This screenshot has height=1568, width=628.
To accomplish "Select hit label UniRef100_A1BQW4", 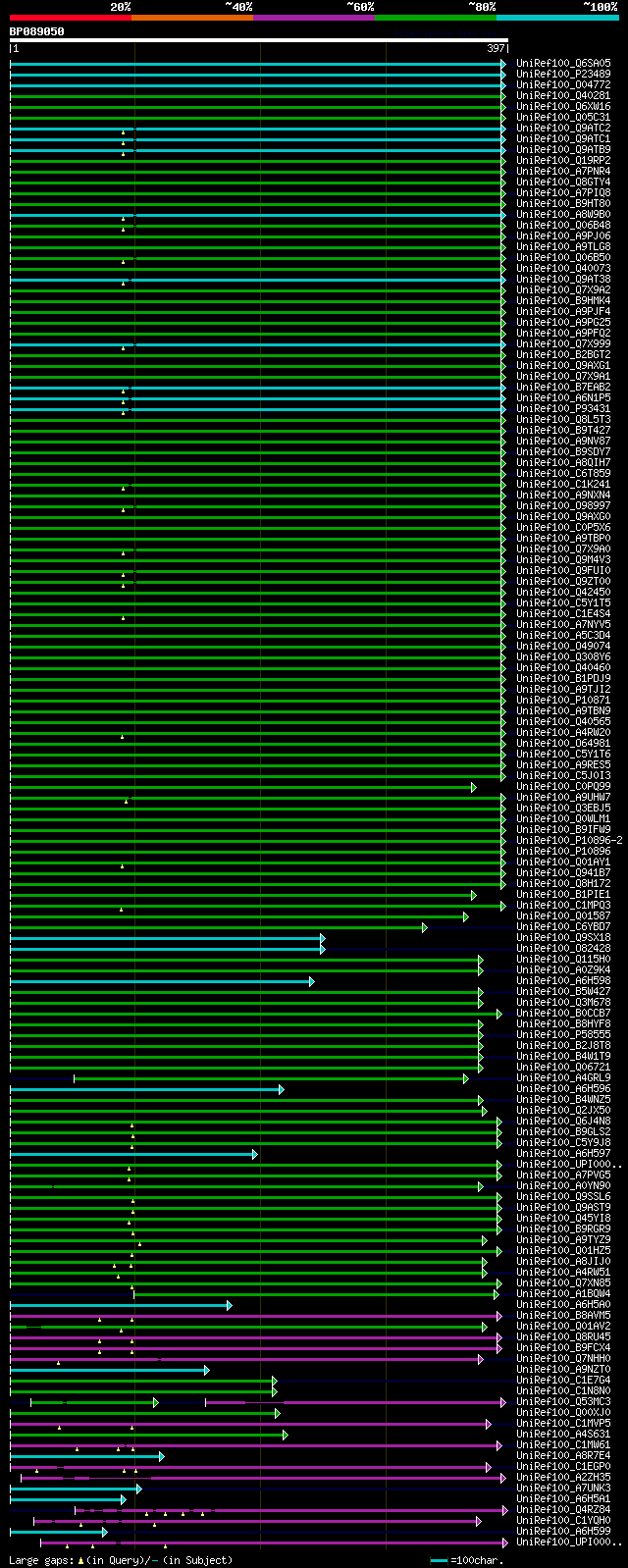I will [x=563, y=1293].
